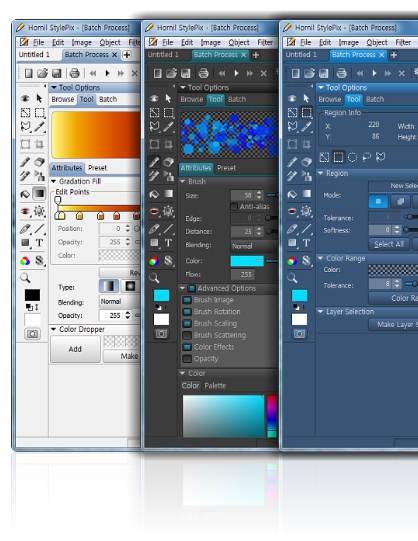Open the Blending dropdown set to Normal in brush panel
The image size is (418, 541).
pos(254,246)
